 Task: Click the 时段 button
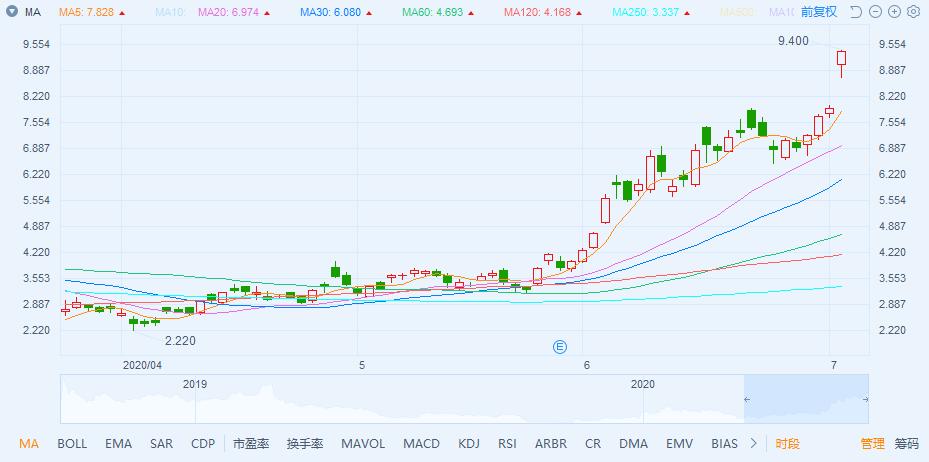[787, 444]
